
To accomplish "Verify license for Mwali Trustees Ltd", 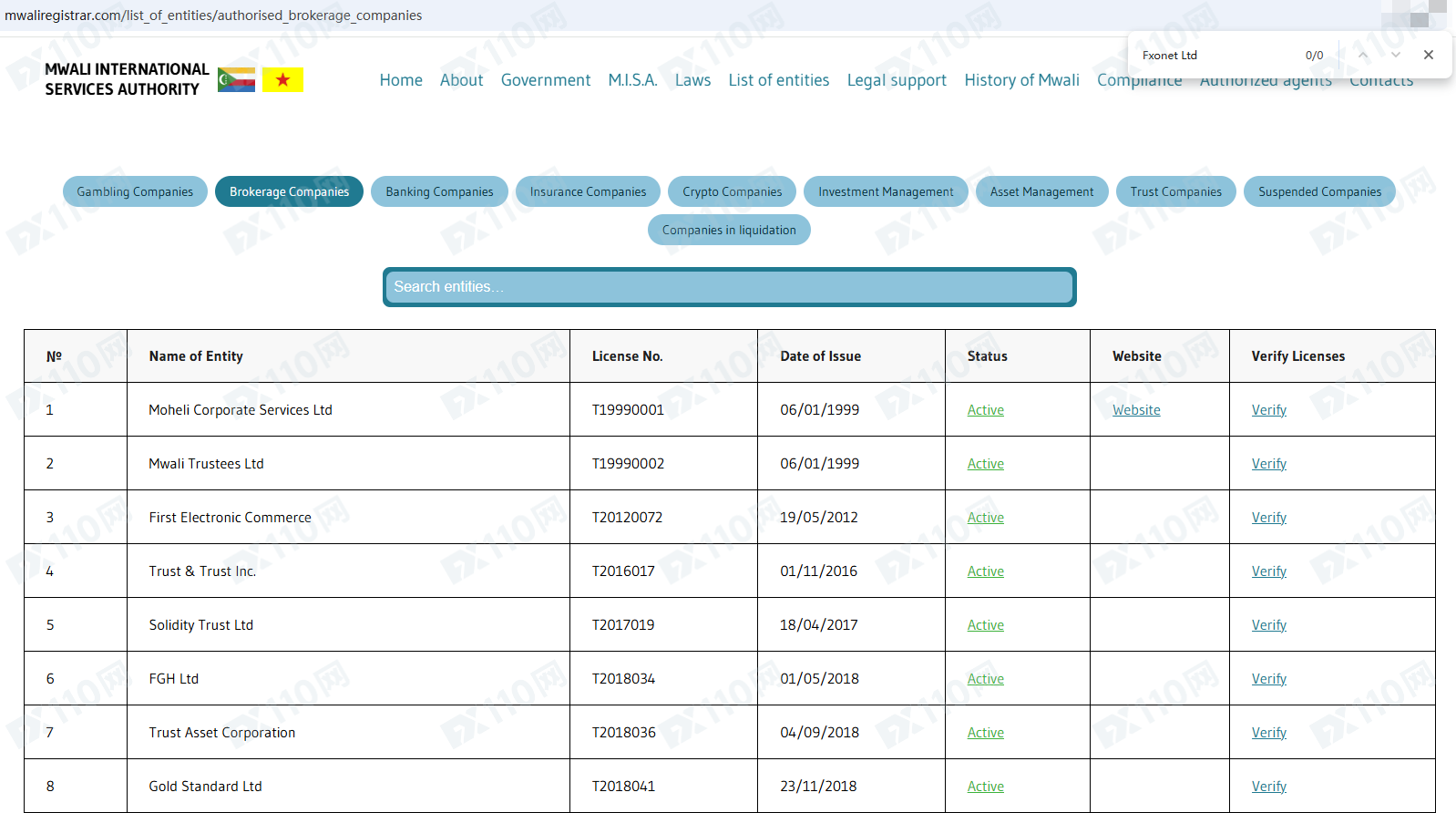I will [x=1268, y=464].
